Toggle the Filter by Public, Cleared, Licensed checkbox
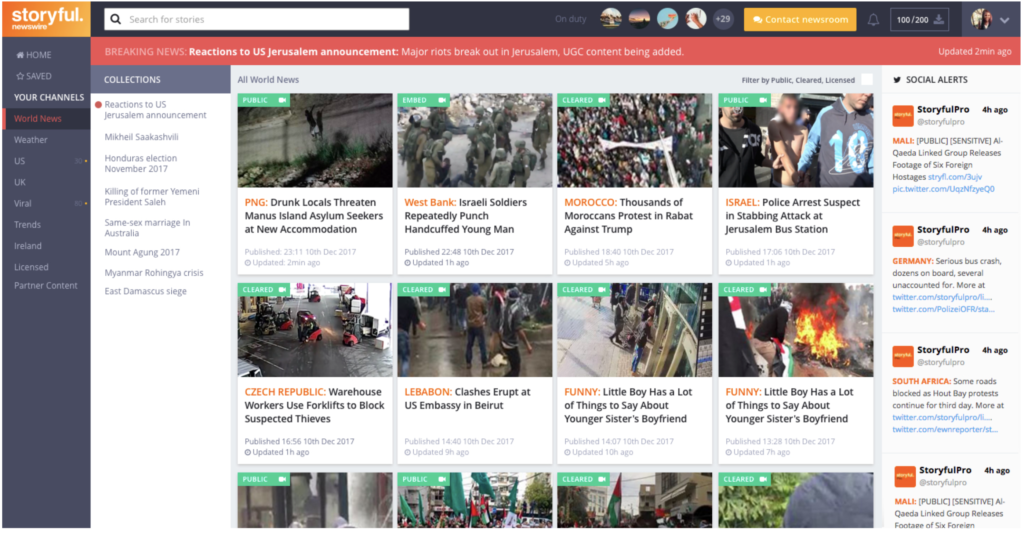This screenshot has width=1024, height=533. click(x=867, y=80)
